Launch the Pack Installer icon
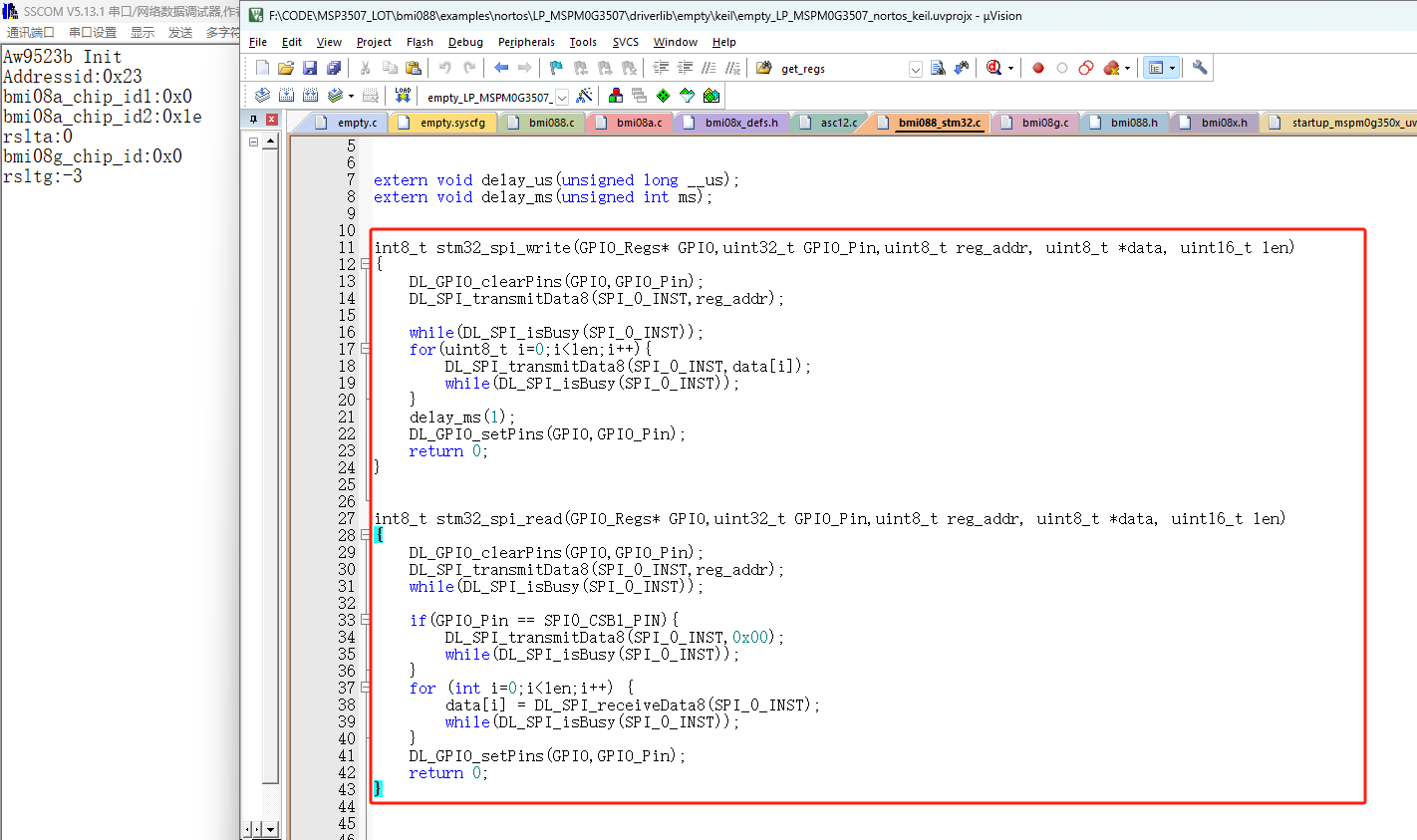Image resolution: width=1417 pixels, height=840 pixels. click(710, 96)
